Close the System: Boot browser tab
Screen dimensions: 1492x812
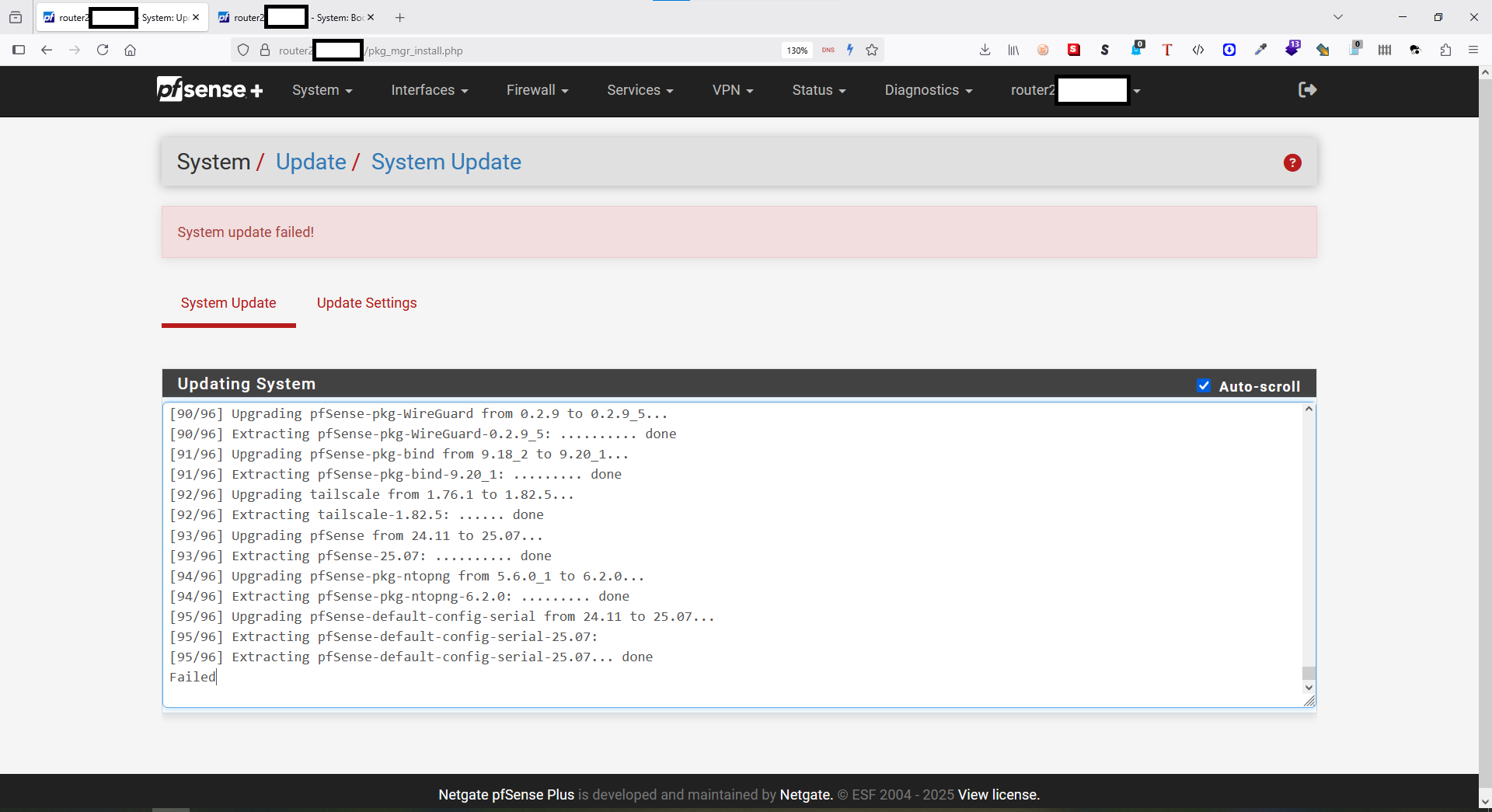pyautogui.click(x=371, y=17)
